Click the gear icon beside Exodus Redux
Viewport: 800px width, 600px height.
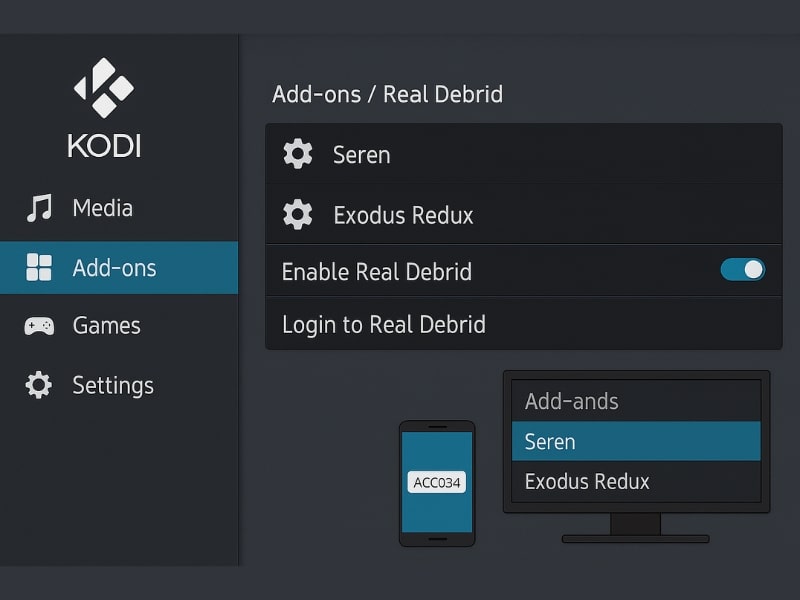click(298, 214)
